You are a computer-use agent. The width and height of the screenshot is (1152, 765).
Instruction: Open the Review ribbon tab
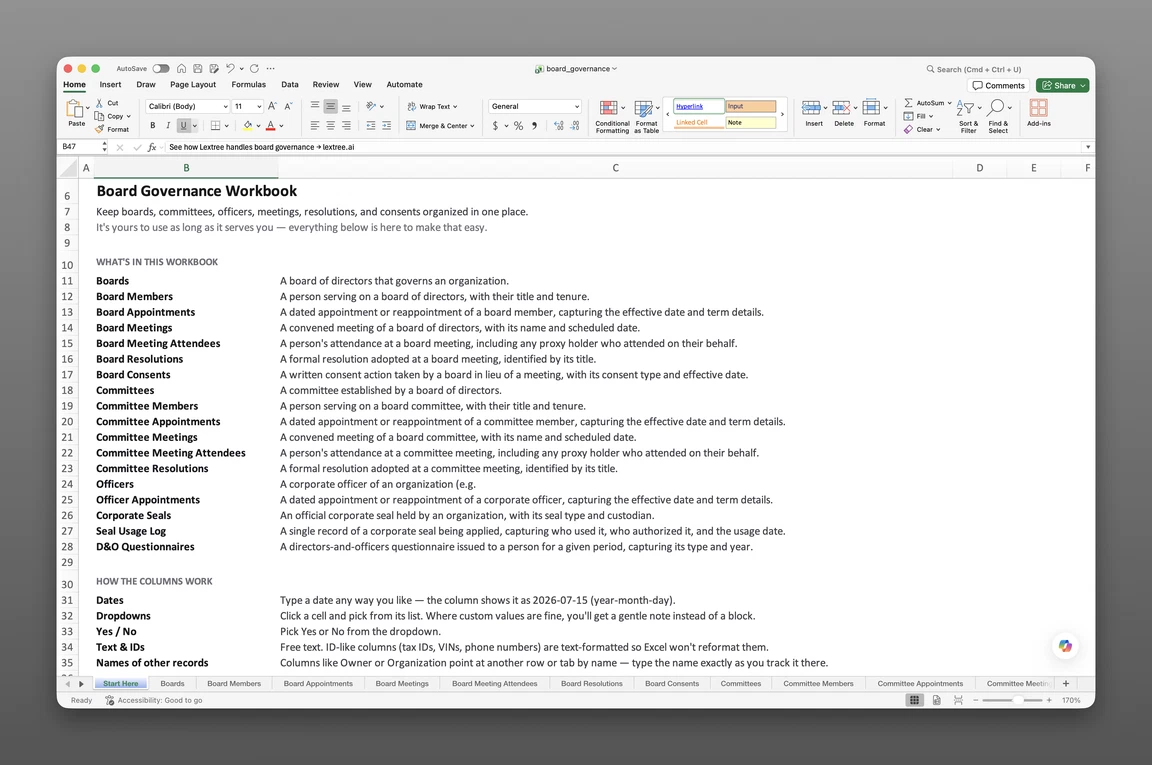point(325,85)
